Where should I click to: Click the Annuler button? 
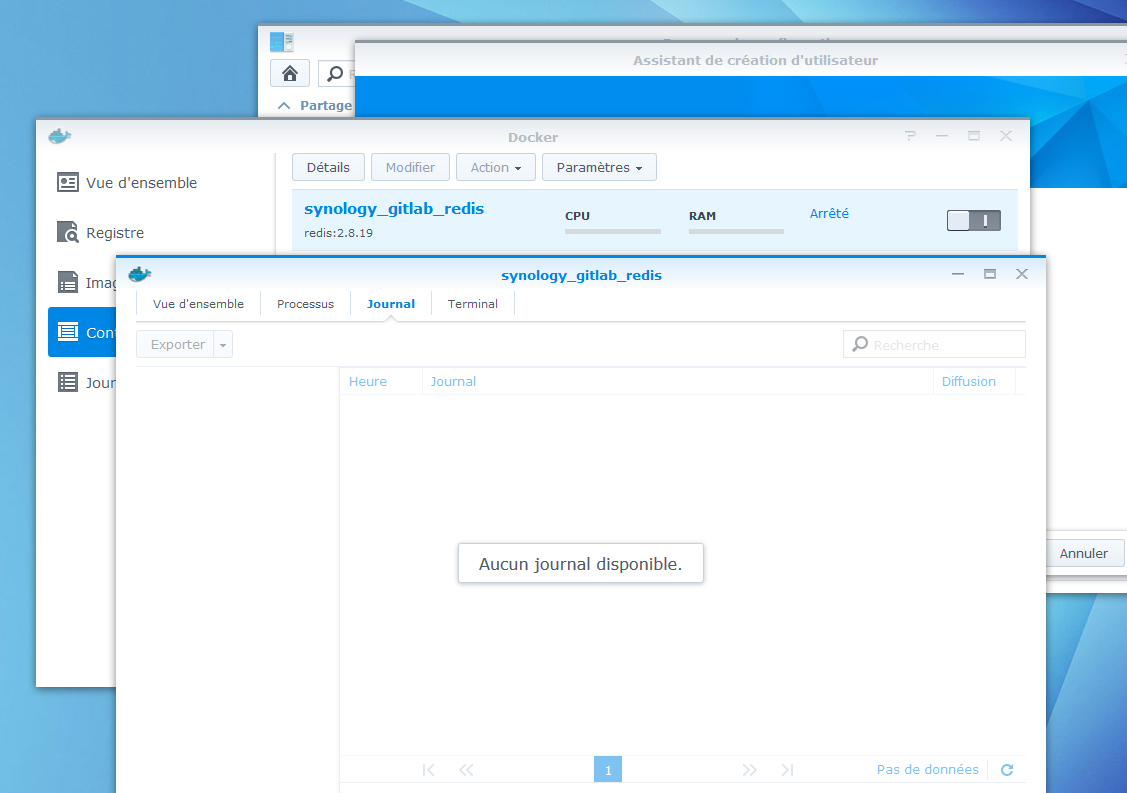click(x=1084, y=553)
